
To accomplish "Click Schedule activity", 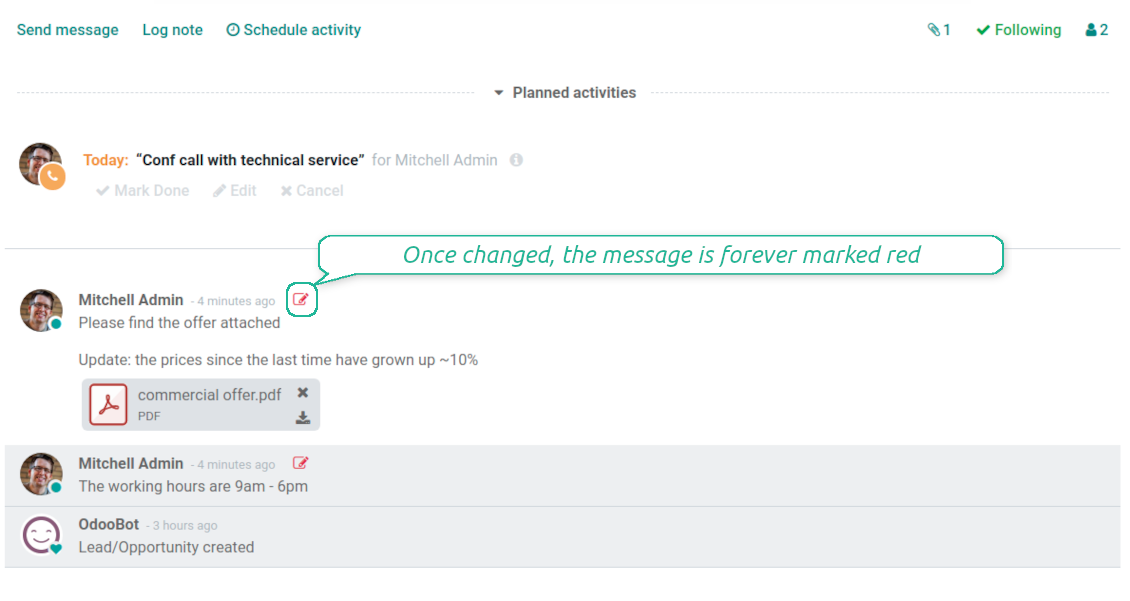I will 293,30.
